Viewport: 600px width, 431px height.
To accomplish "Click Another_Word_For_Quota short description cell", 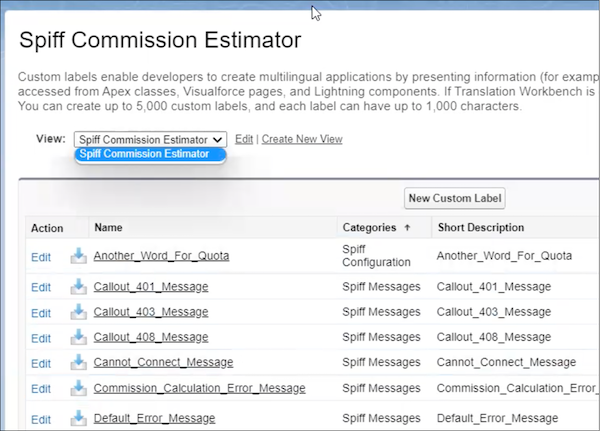I will [504, 256].
